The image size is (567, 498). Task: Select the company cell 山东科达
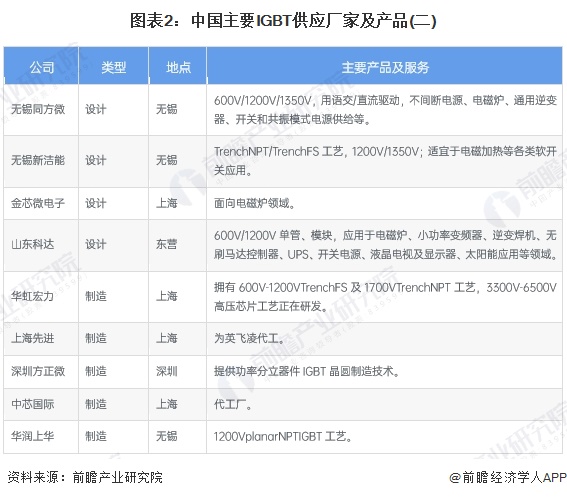click(x=33, y=244)
